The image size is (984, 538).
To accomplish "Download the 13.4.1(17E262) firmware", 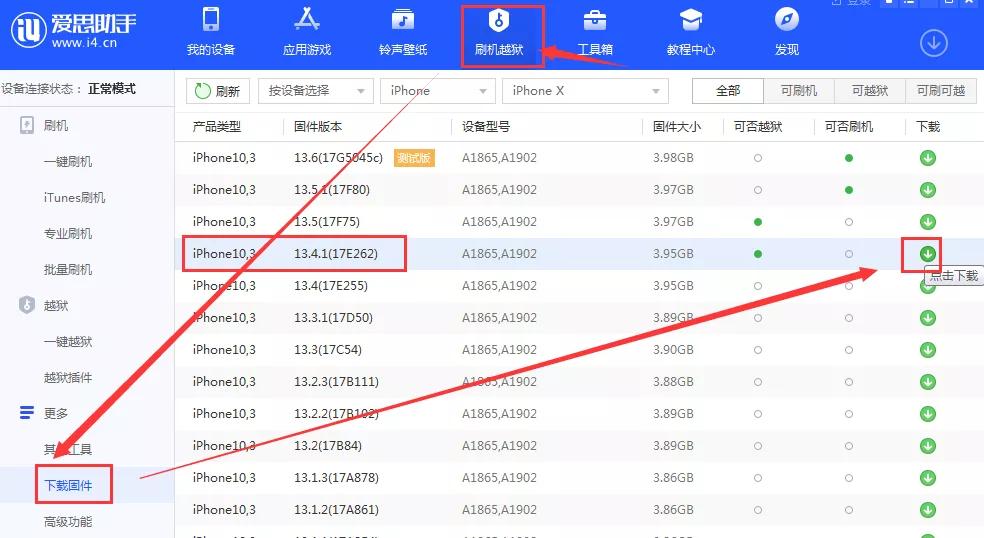I will click(928, 254).
